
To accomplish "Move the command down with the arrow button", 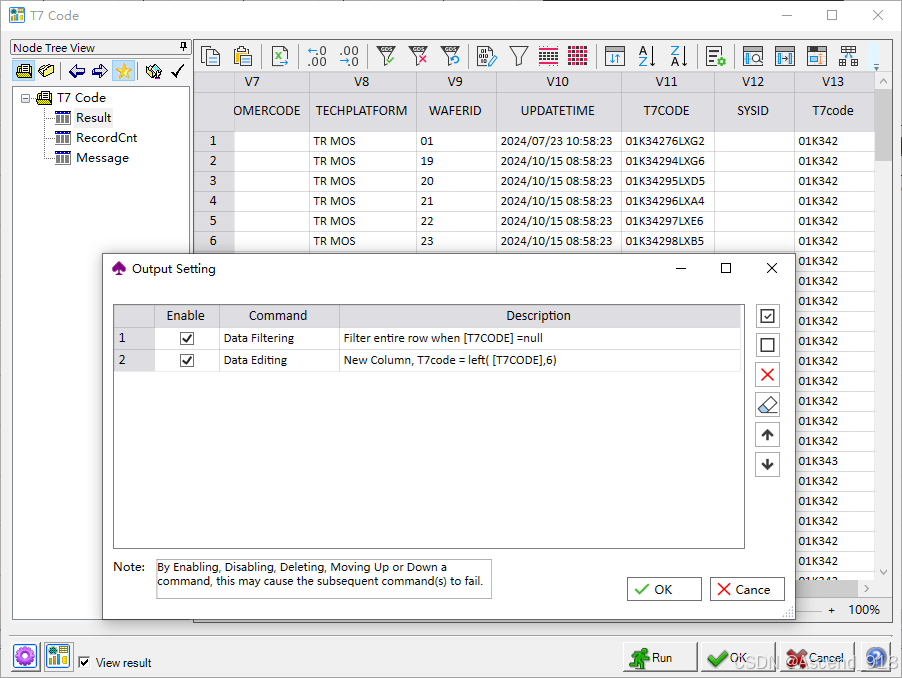I will pos(767,465).
